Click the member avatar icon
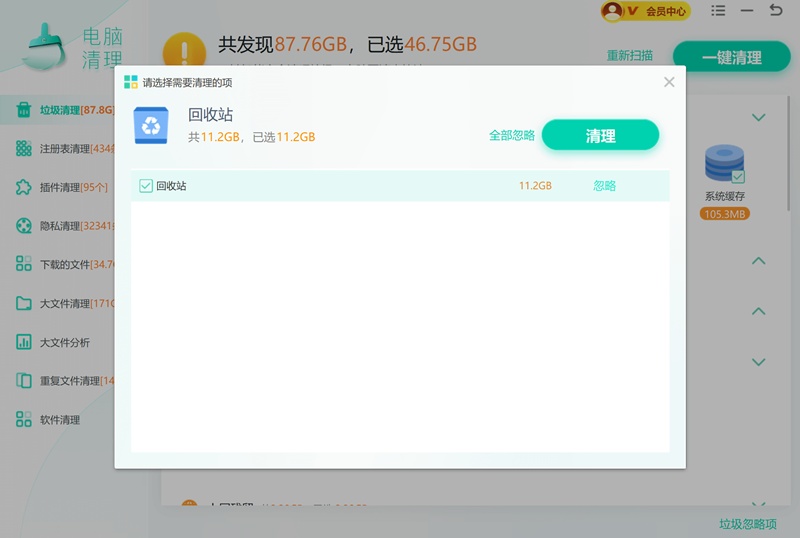Image resolution: width=800 pixels, height=538 pixels. pyautogui.click(x=613, y=11)
